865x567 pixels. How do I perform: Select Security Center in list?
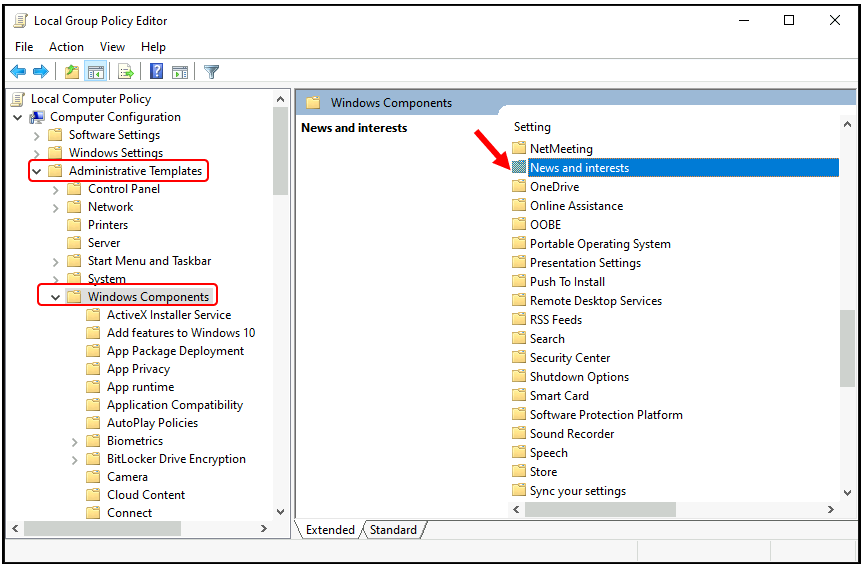pos(570,357)
